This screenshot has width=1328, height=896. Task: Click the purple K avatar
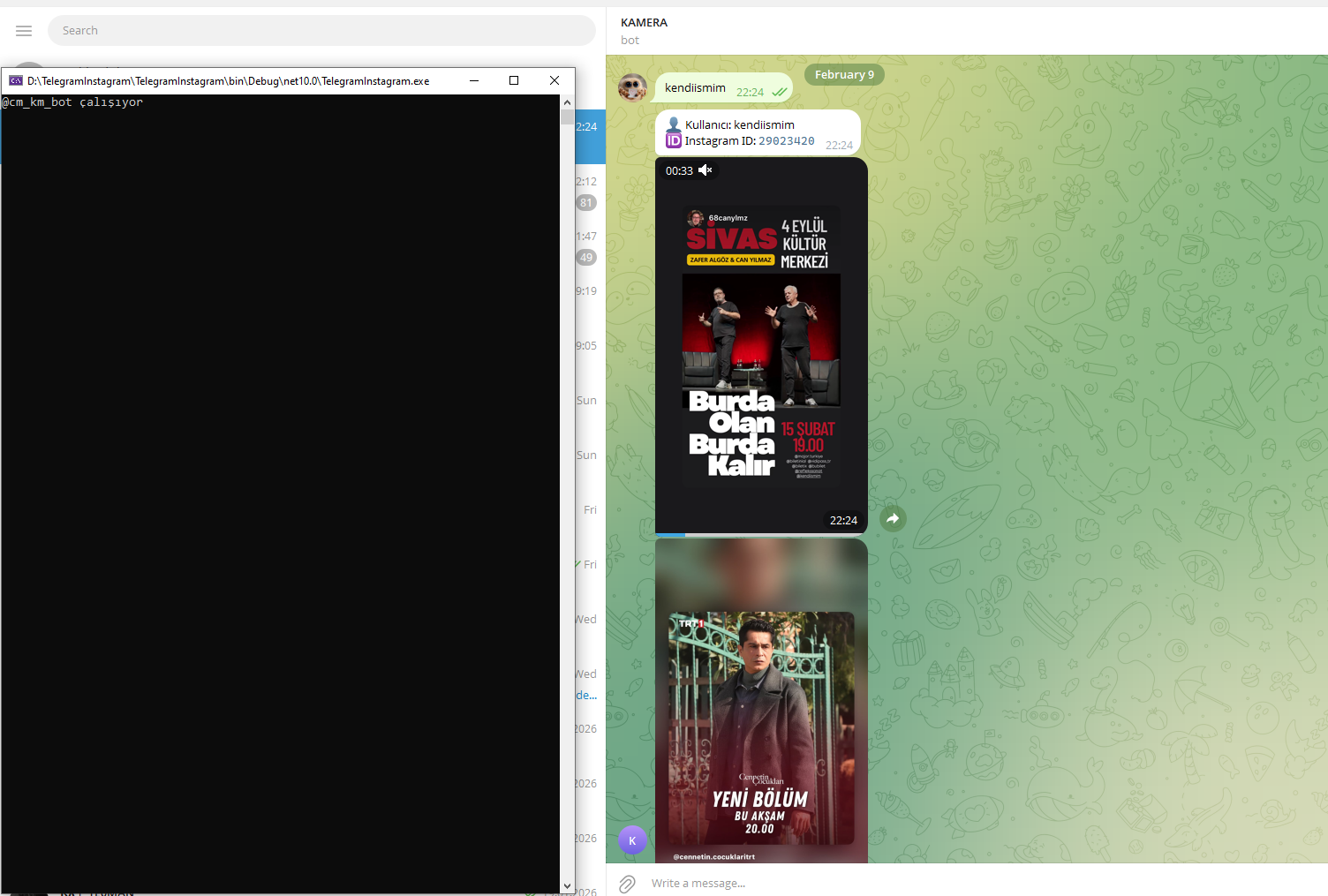click(632, 840)
